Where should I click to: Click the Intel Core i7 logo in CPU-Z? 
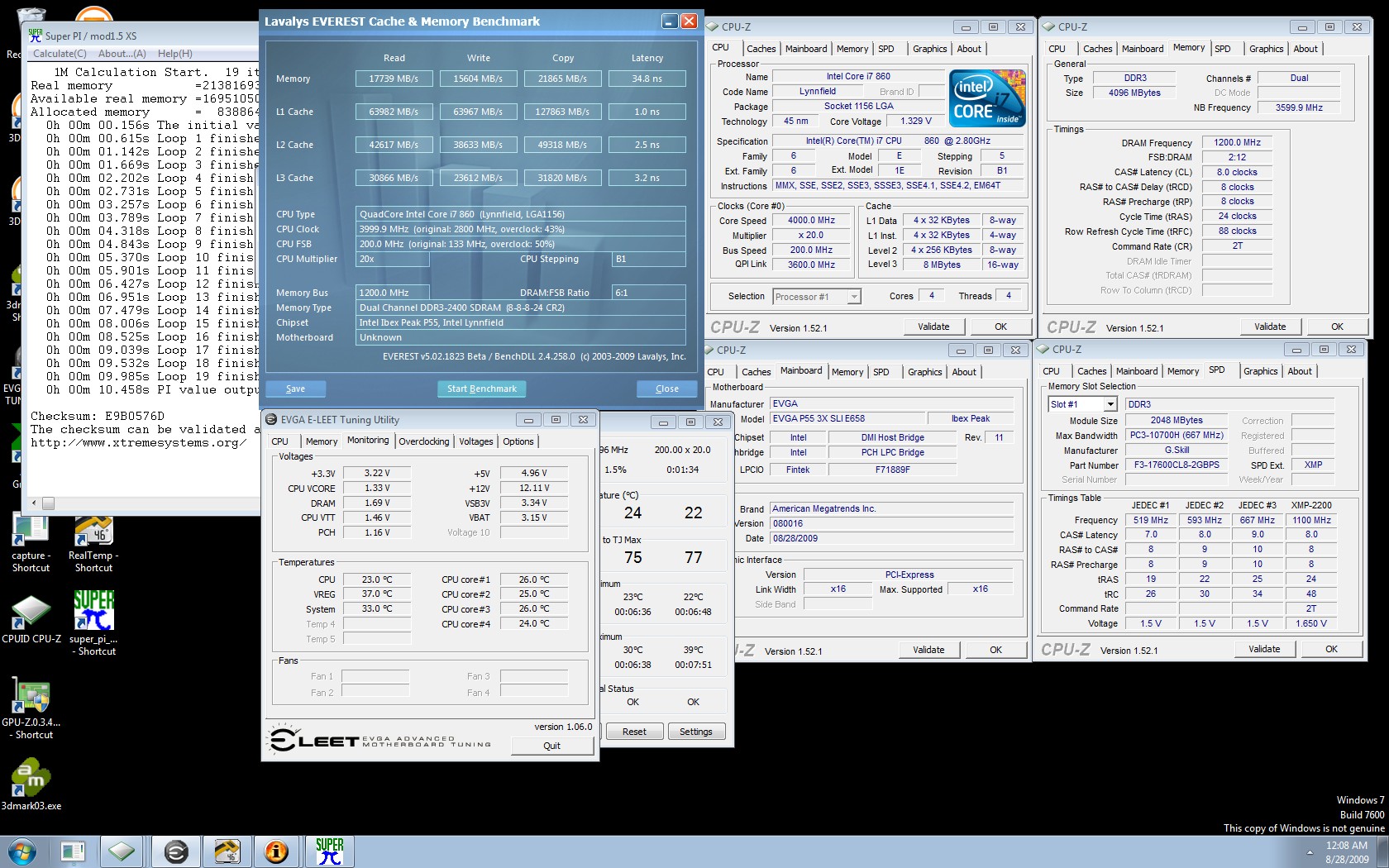(x=989, y=98)
